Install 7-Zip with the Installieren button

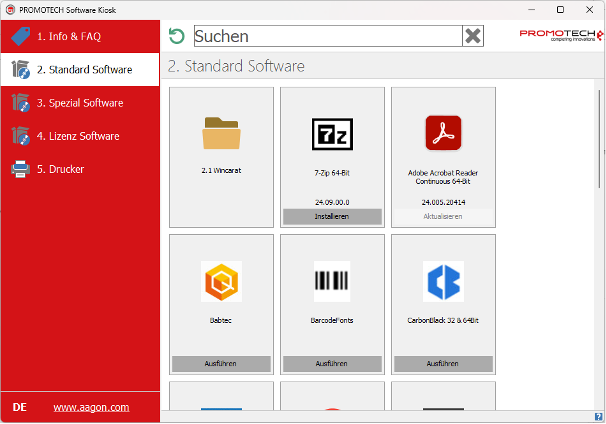click(332, 217)
